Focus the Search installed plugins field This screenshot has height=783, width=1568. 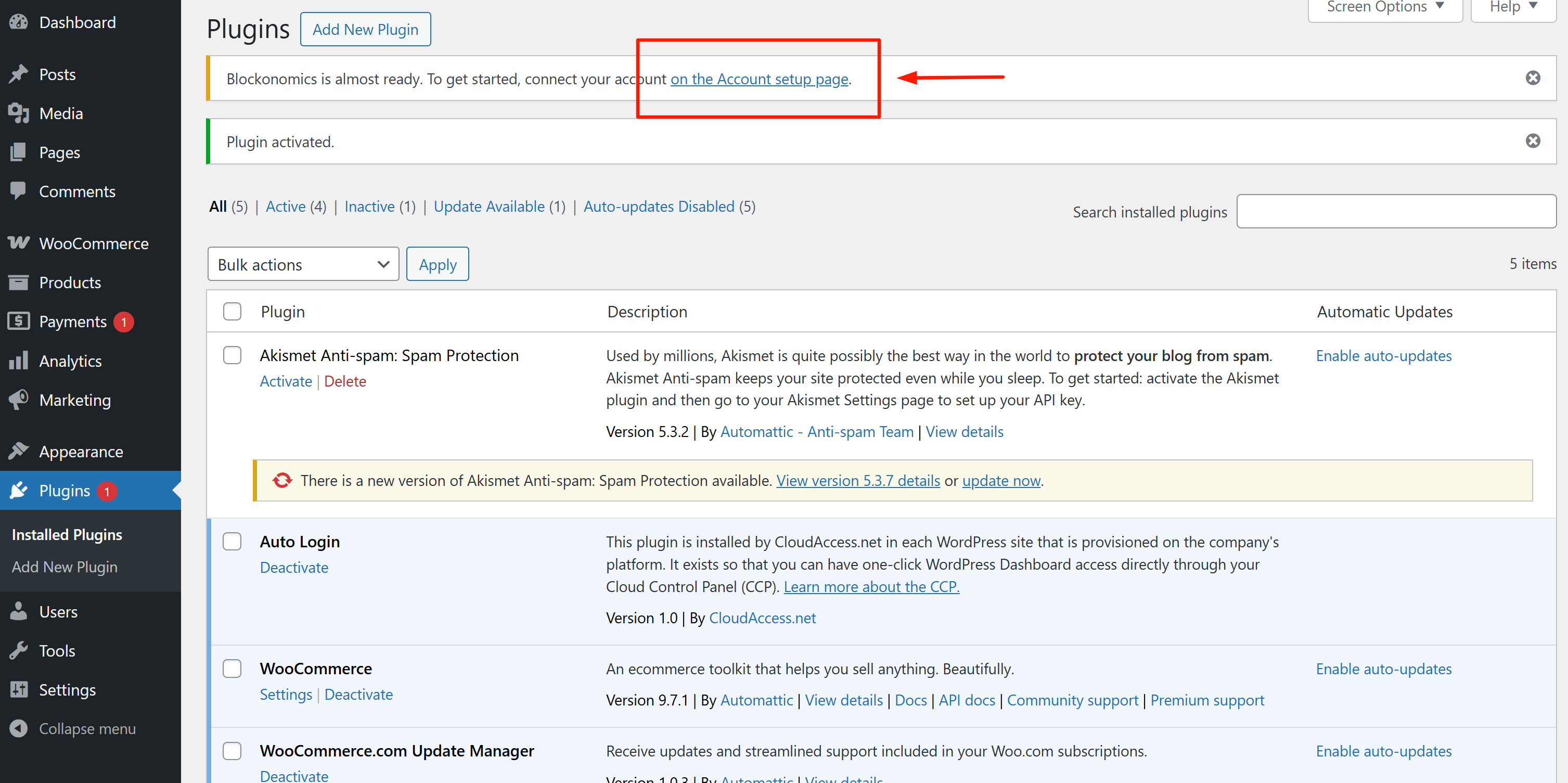pos(1396,211)
